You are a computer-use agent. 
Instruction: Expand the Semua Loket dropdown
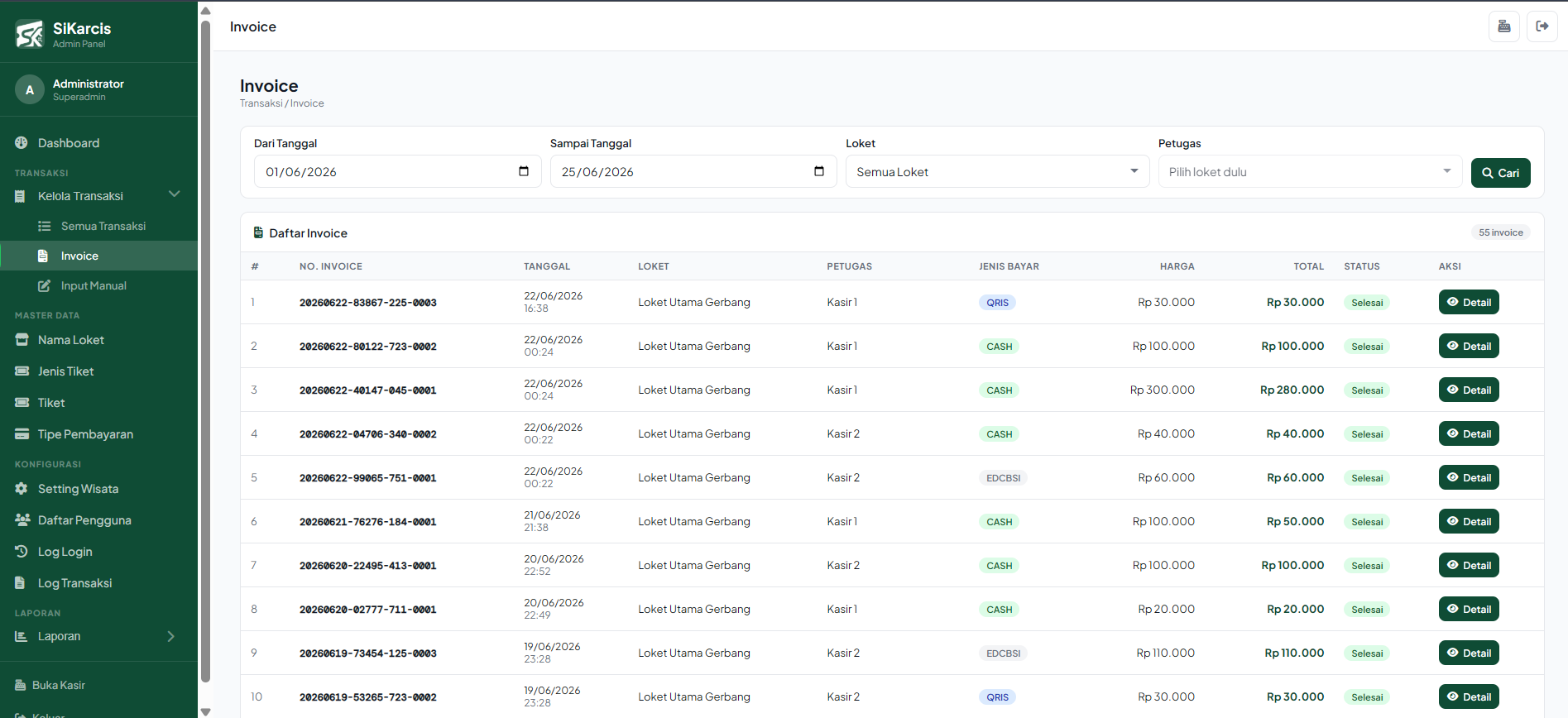[997, 171]
